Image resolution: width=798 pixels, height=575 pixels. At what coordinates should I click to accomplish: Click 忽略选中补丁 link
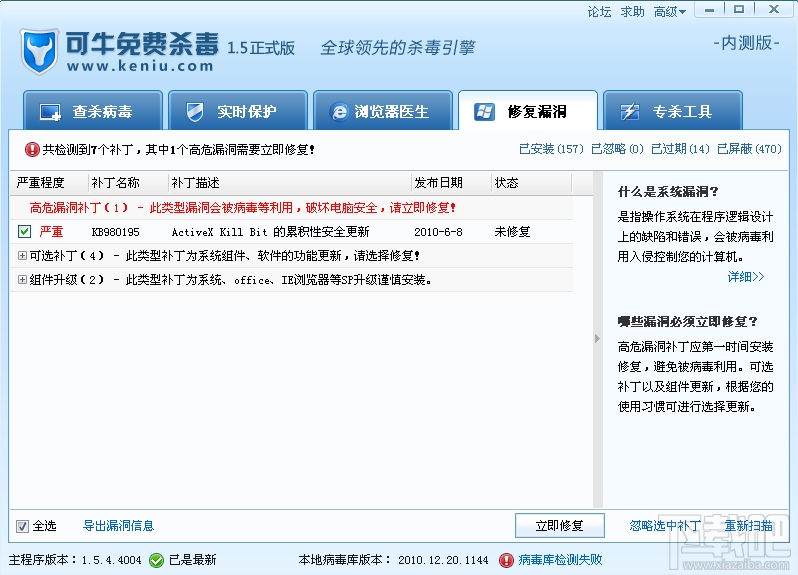(665, 526)
